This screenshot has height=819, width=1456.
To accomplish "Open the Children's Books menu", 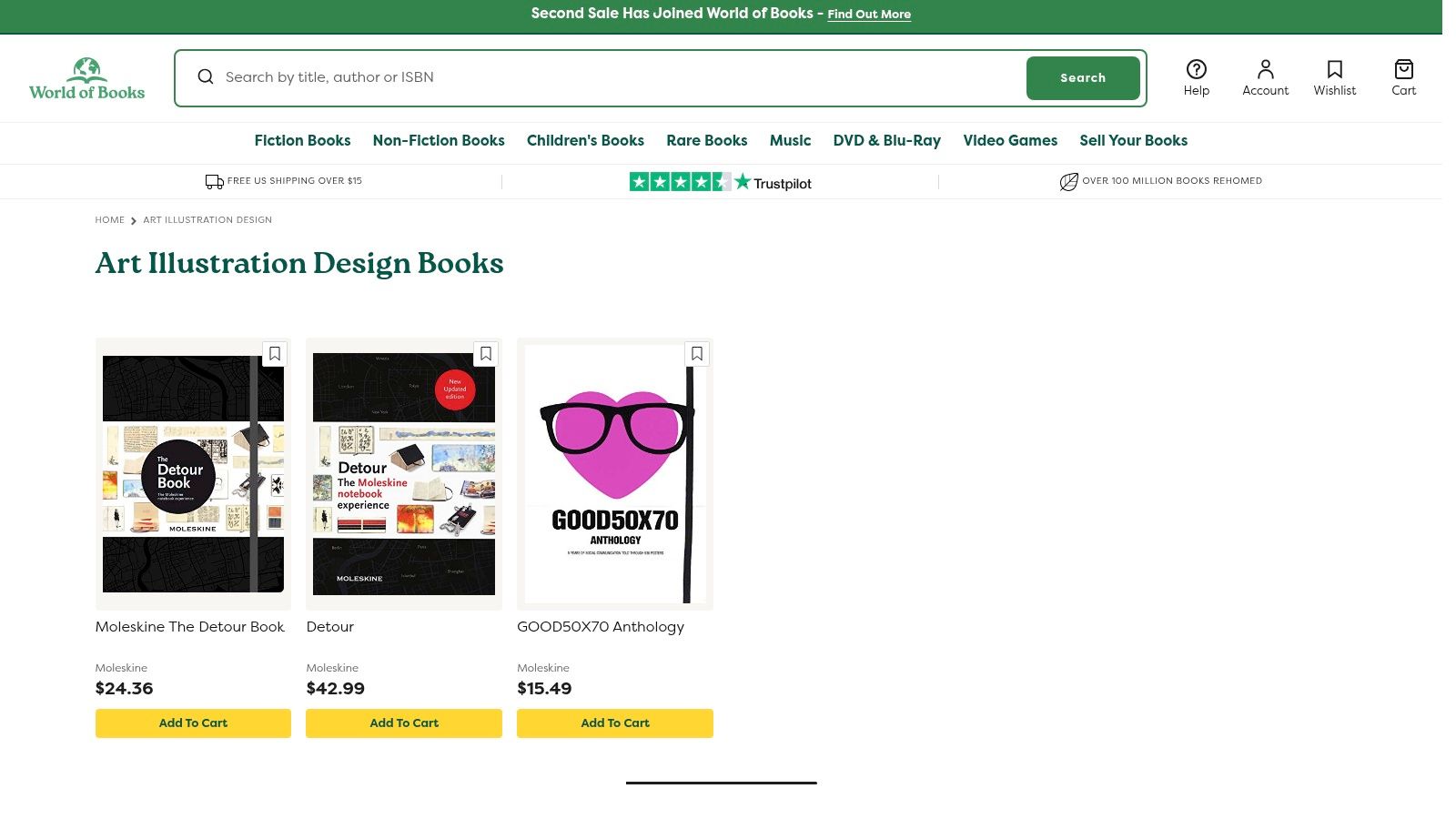I will tap(585, 141).
